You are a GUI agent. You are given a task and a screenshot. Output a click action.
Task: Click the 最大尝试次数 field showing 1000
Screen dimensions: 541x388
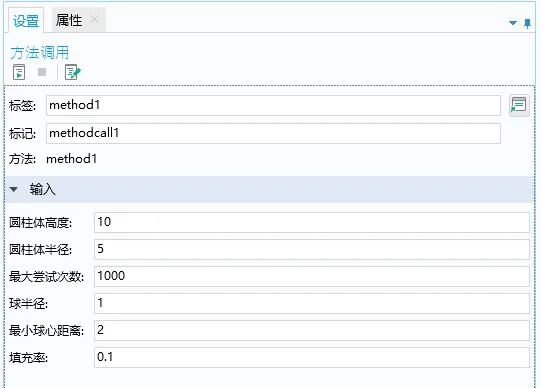click(x=312, y=276)
